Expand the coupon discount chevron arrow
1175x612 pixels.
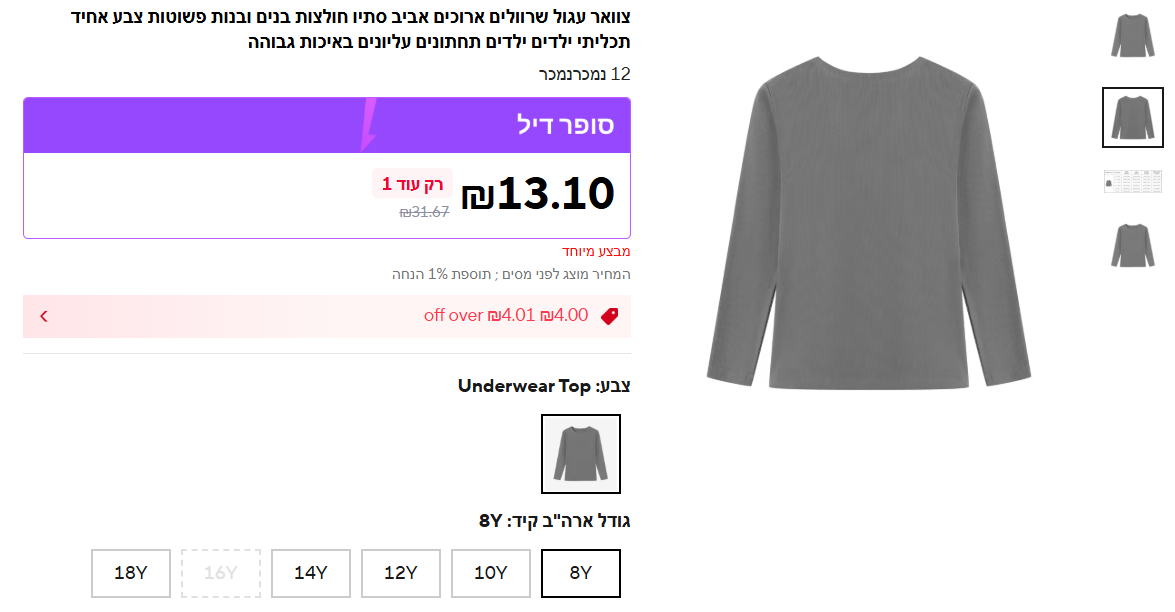[x=44, y=316]
